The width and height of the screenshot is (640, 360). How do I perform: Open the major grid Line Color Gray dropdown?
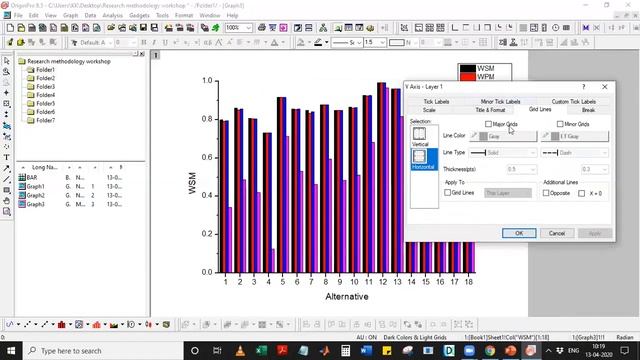point(503,136)
